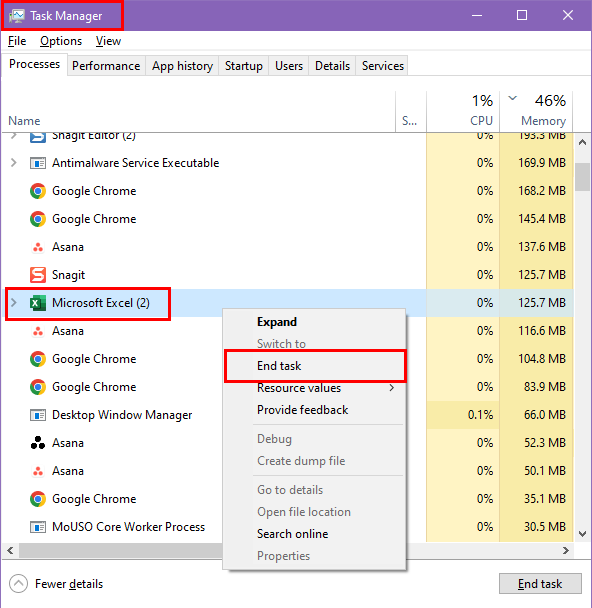This screenshot has width=592, height=608.
Task: Click the Antimalware Service Executable process icon
Action: point(38,163)
